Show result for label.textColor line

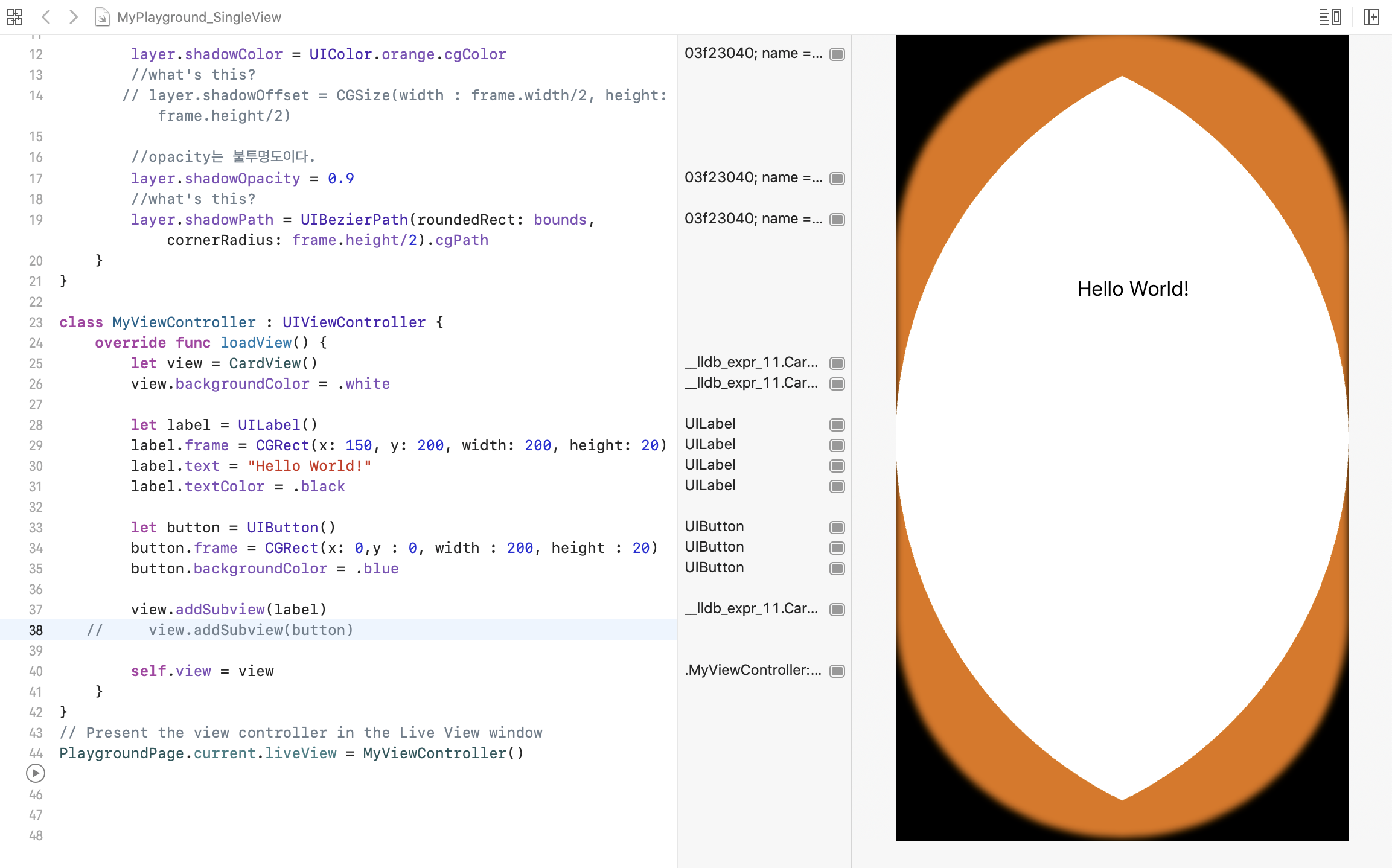click(837, 487)
